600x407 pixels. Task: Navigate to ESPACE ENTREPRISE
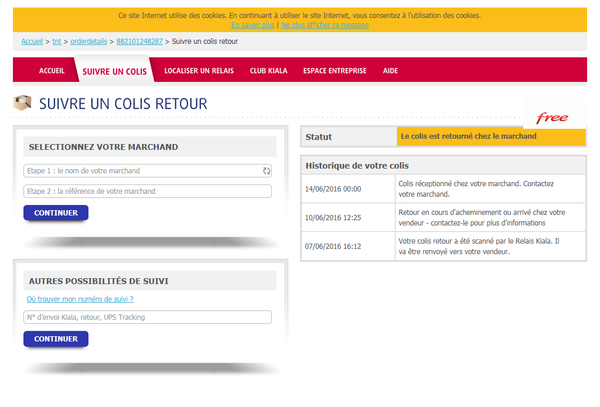[x=334, y=71]
